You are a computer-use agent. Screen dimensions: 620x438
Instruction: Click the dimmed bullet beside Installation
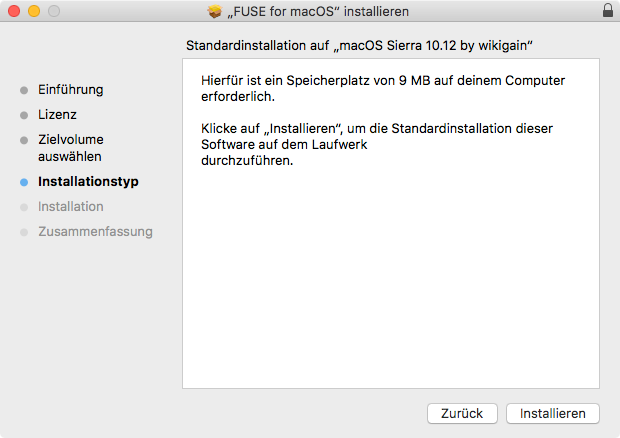pos(24,207)
